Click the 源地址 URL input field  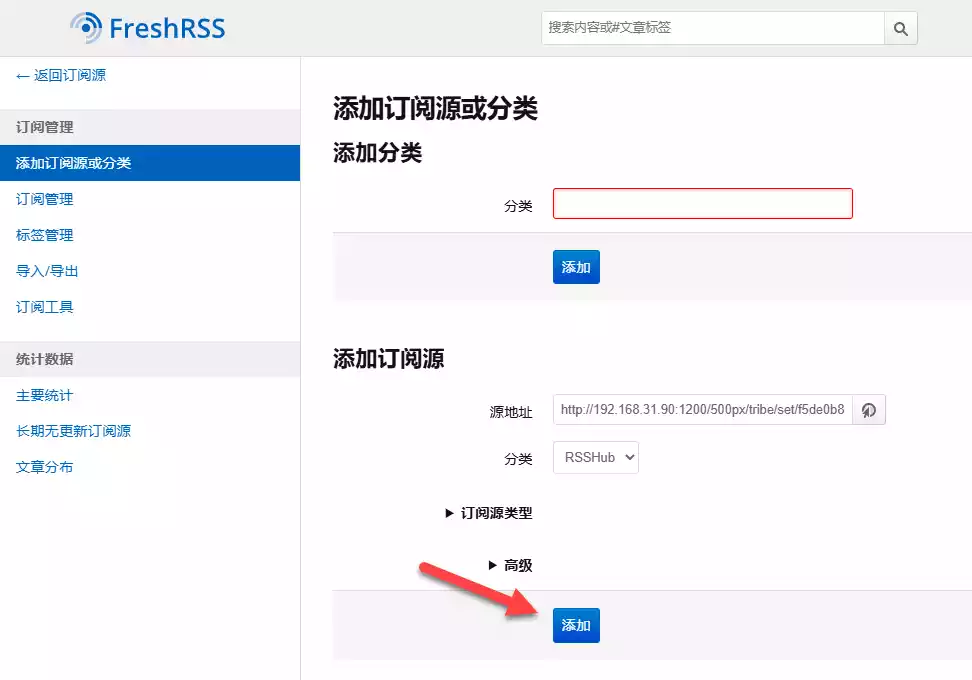tap(700, 409)
